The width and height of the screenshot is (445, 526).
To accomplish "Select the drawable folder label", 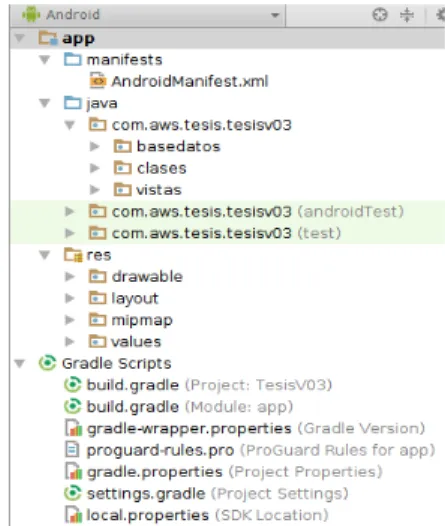I will [x=147, y=277].
